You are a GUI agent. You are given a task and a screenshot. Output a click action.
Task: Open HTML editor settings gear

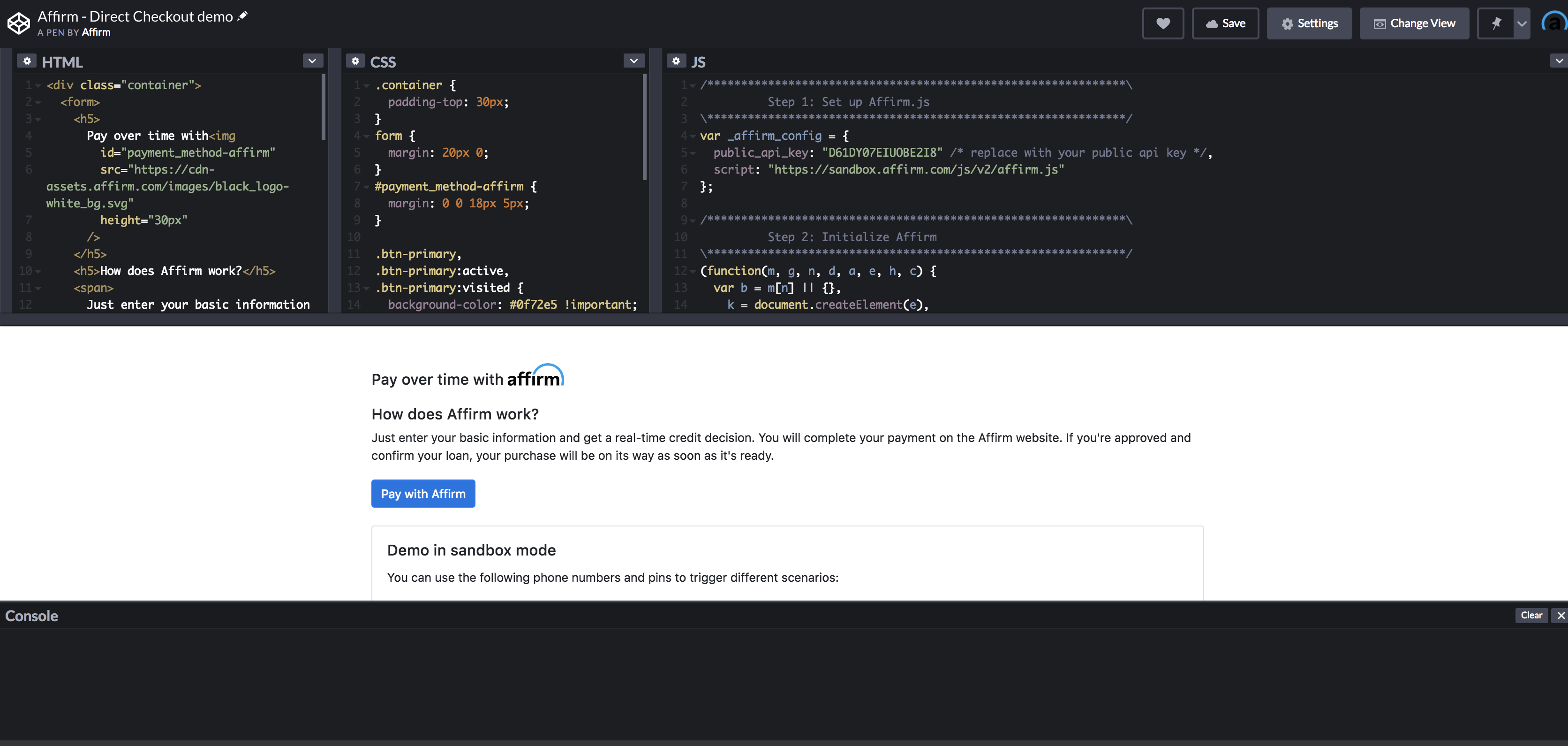pyautogui.click(x=27, y=61)
